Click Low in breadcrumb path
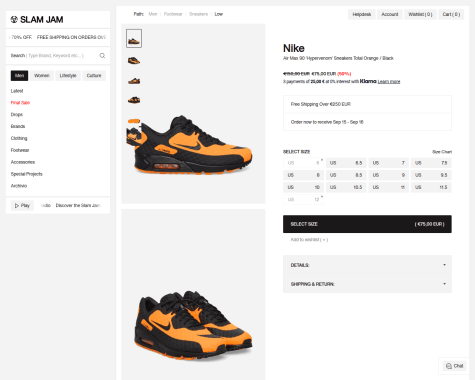This screenshot has height=380, width=475. click(219, 14)
